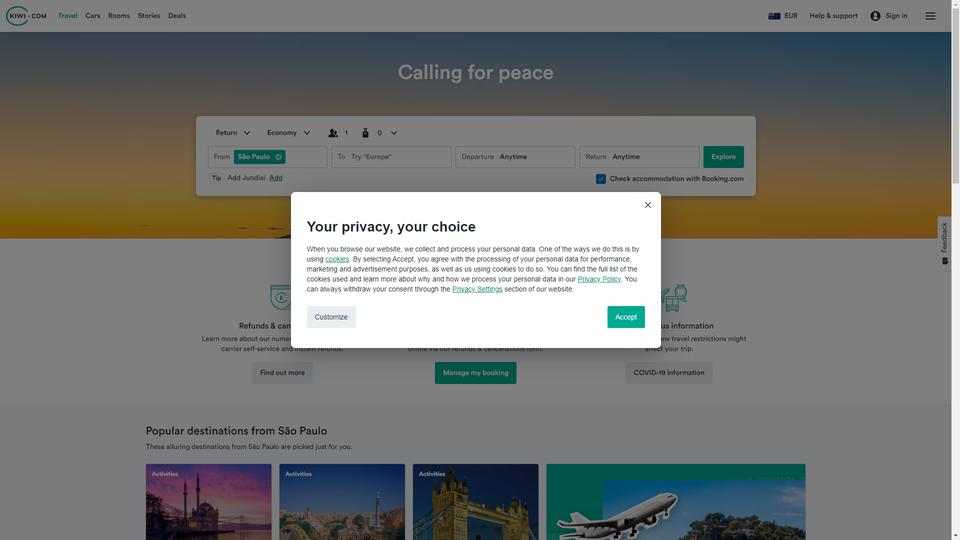The height and width of the screenshot is (540, 960).
Task: Open the Rooms menu item
Action: 119,16
